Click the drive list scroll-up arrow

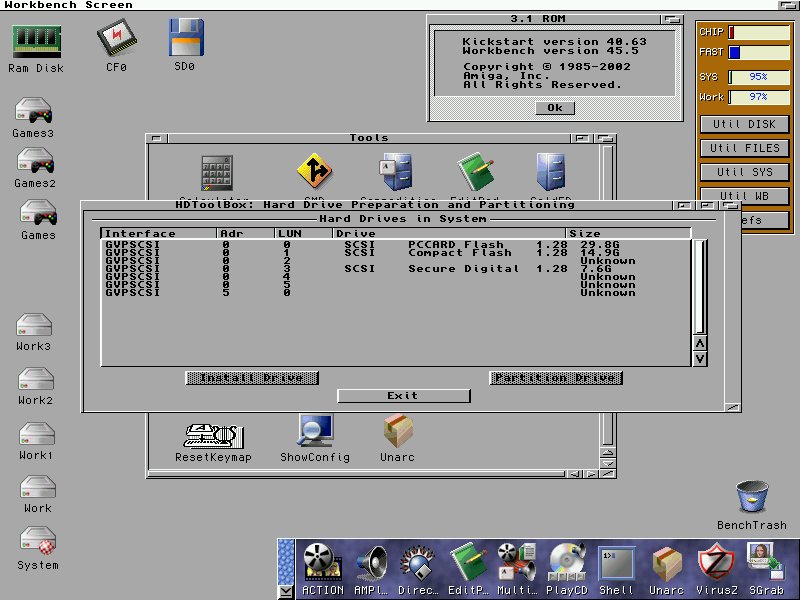point(700,343)
